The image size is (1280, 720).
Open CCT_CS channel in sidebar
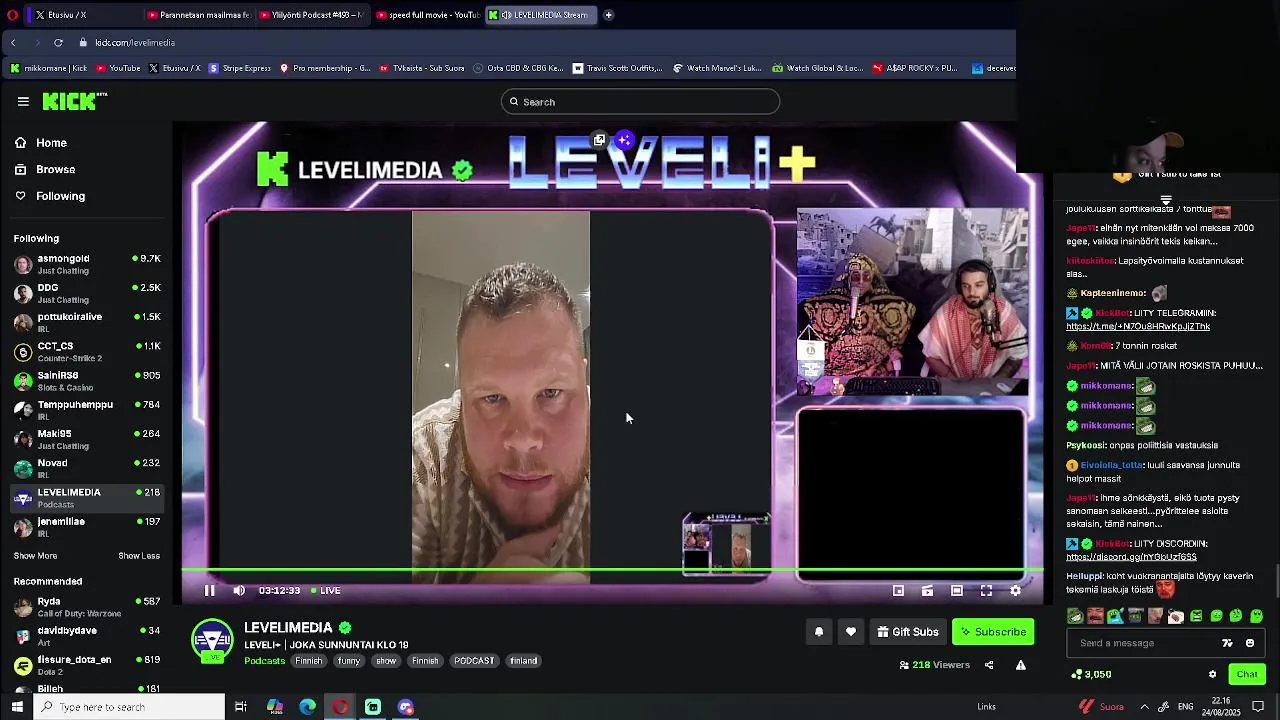pos(87,351)
